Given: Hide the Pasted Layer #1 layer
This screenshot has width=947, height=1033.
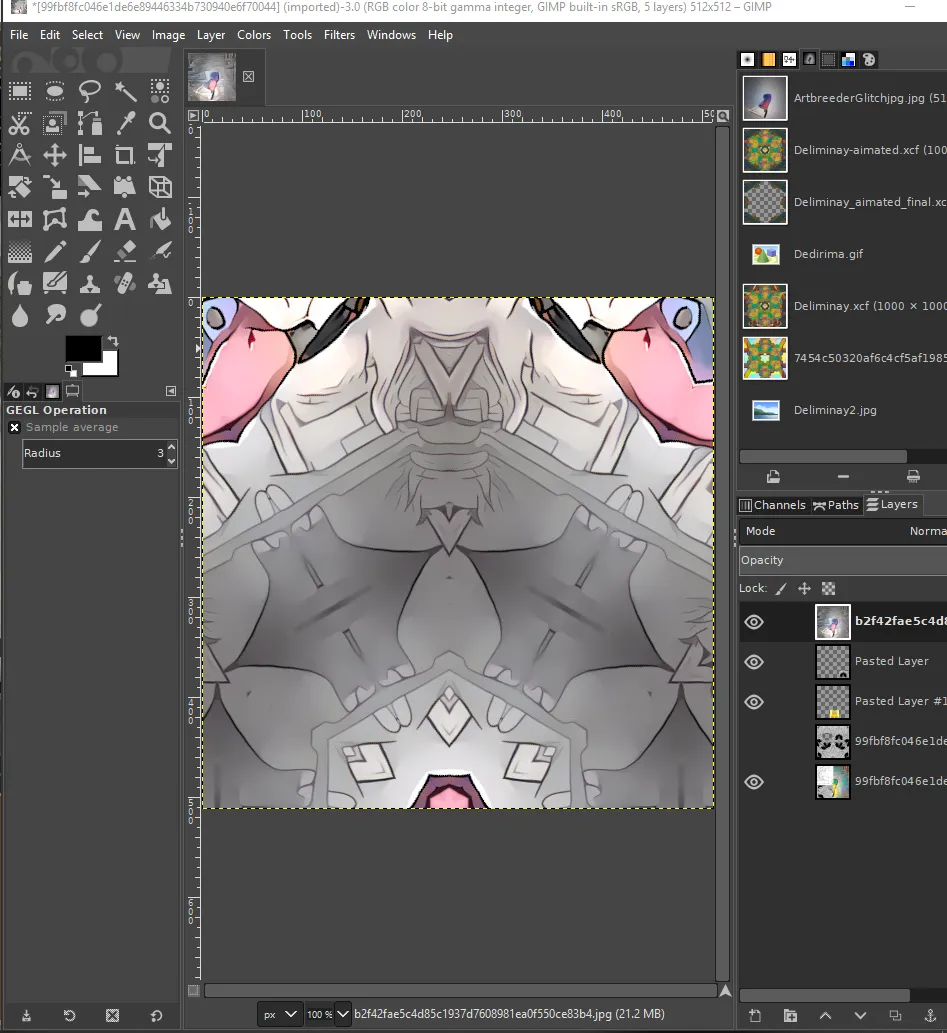Looking at the screenshot, I should (x=754, y=702).
